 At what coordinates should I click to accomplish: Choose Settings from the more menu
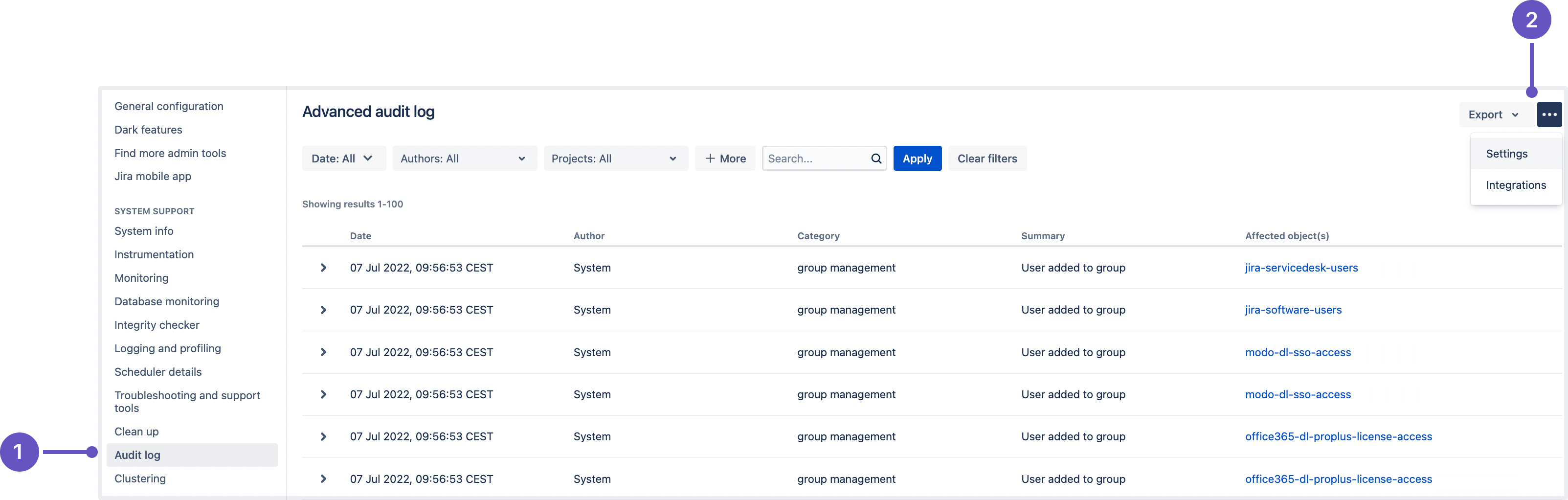[1506, 154]
